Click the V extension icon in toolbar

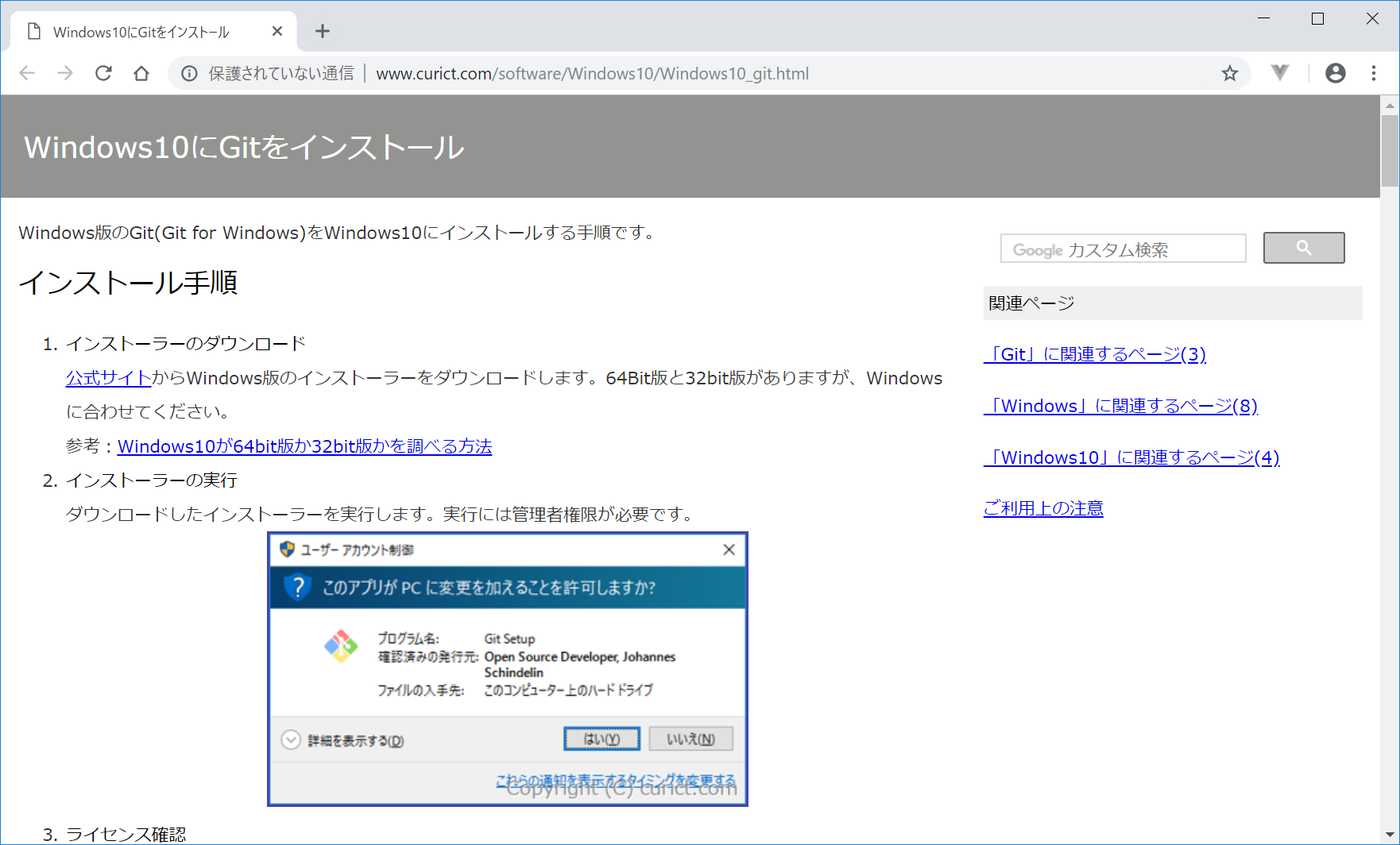click(x=1279, y=73)
